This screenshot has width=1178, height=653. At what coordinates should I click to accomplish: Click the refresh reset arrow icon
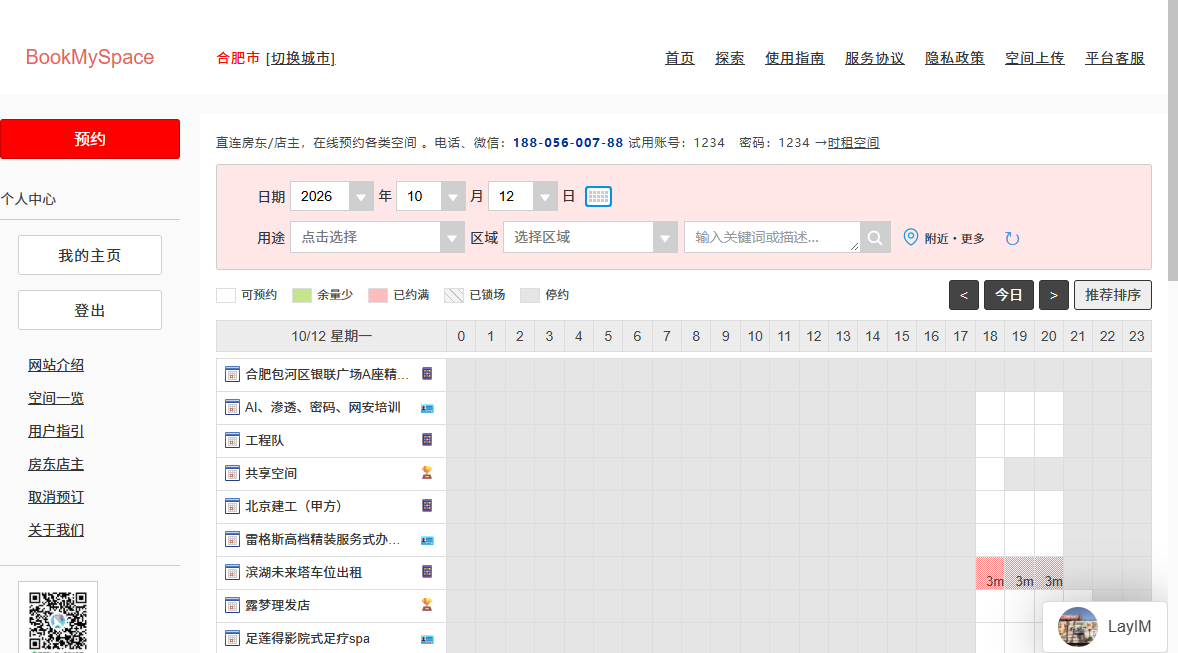point(1012,238)
